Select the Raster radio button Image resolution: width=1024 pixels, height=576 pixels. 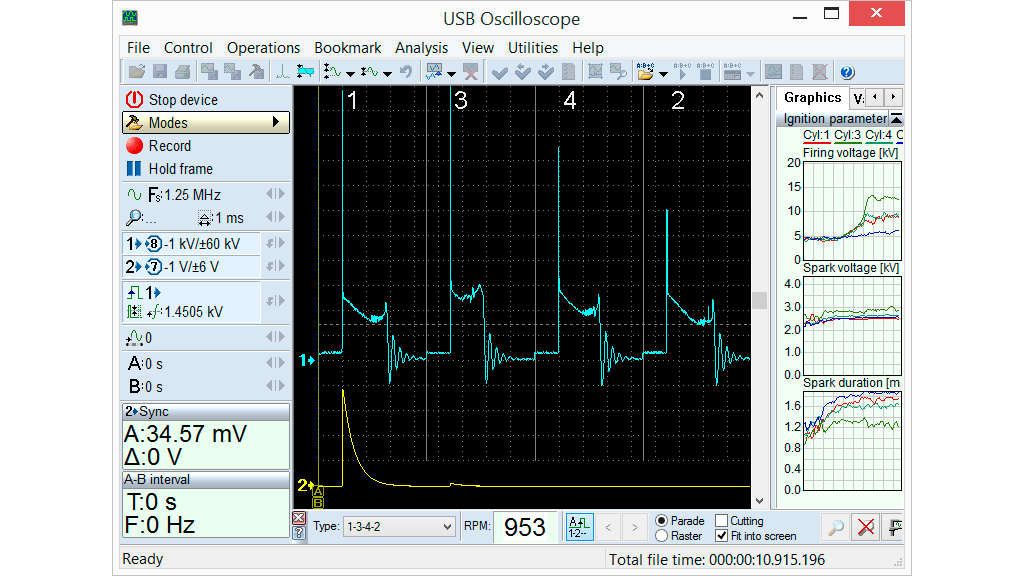pyautogui.click(x=662, y=536)
